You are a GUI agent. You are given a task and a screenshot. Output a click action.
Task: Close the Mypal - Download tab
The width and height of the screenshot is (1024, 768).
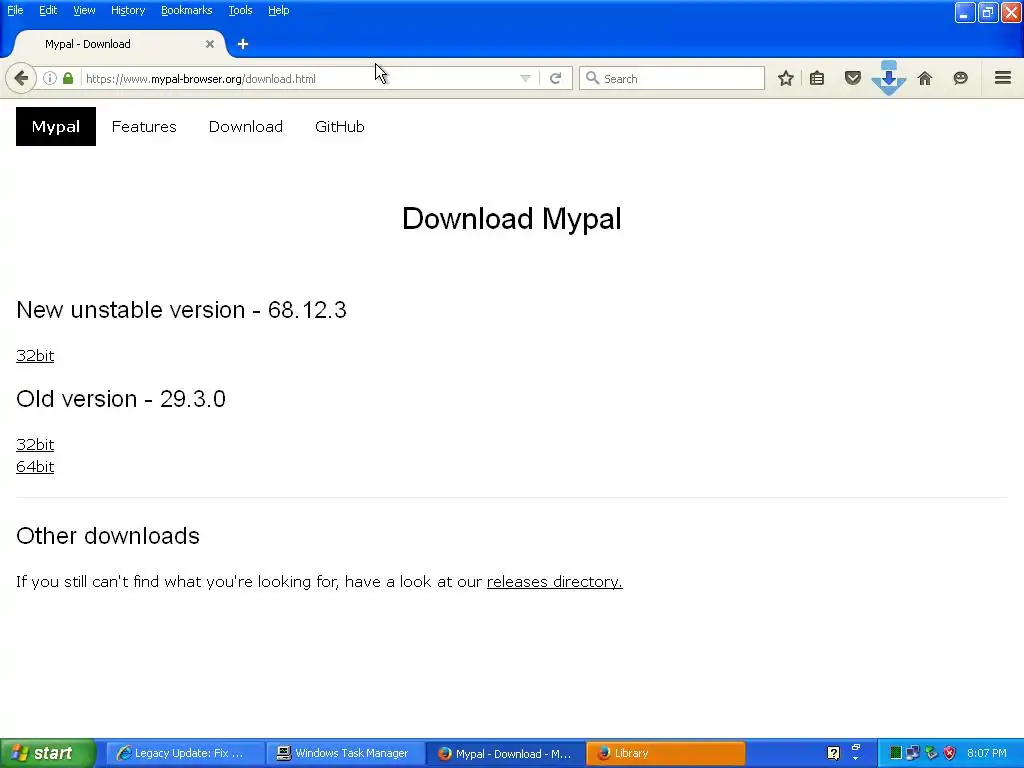click(x=210, y=44)
